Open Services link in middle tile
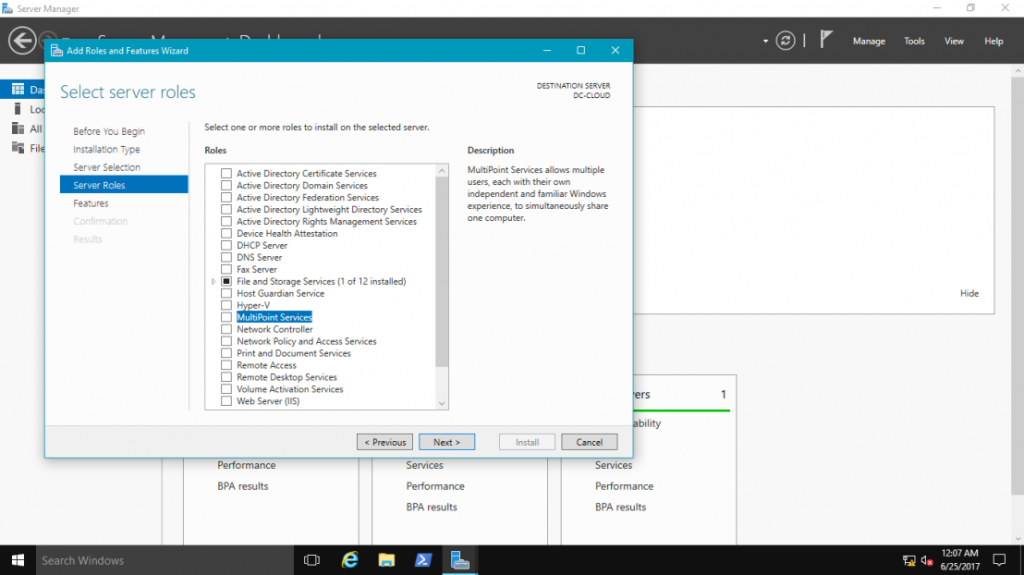 click(424, 465)
